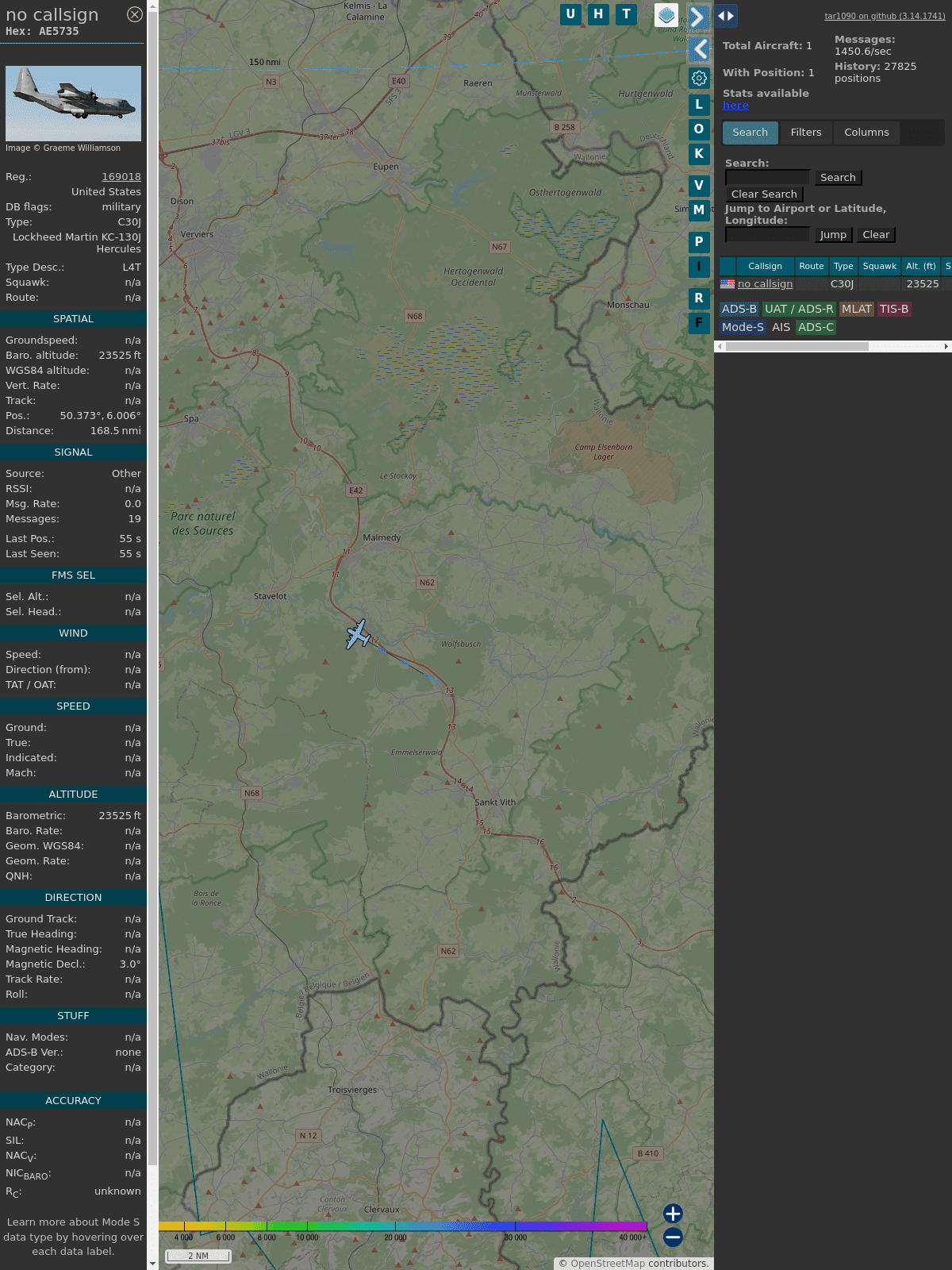Screen dimensions: 952x1270
Task: Toggle the F map button
Action: click(x=699, y=323)
